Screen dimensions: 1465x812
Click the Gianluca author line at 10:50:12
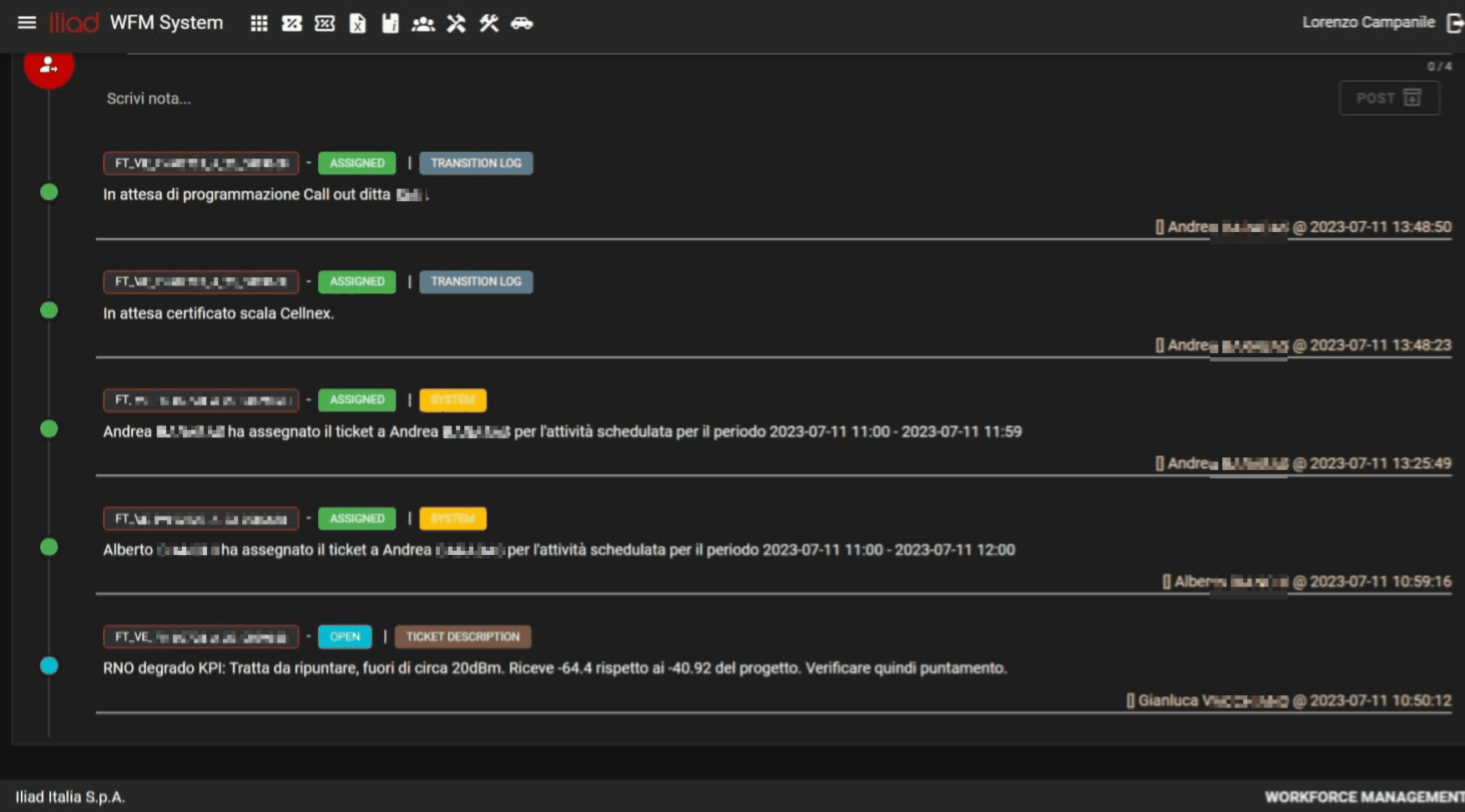pyautogui.click(x=1289, y=701)
